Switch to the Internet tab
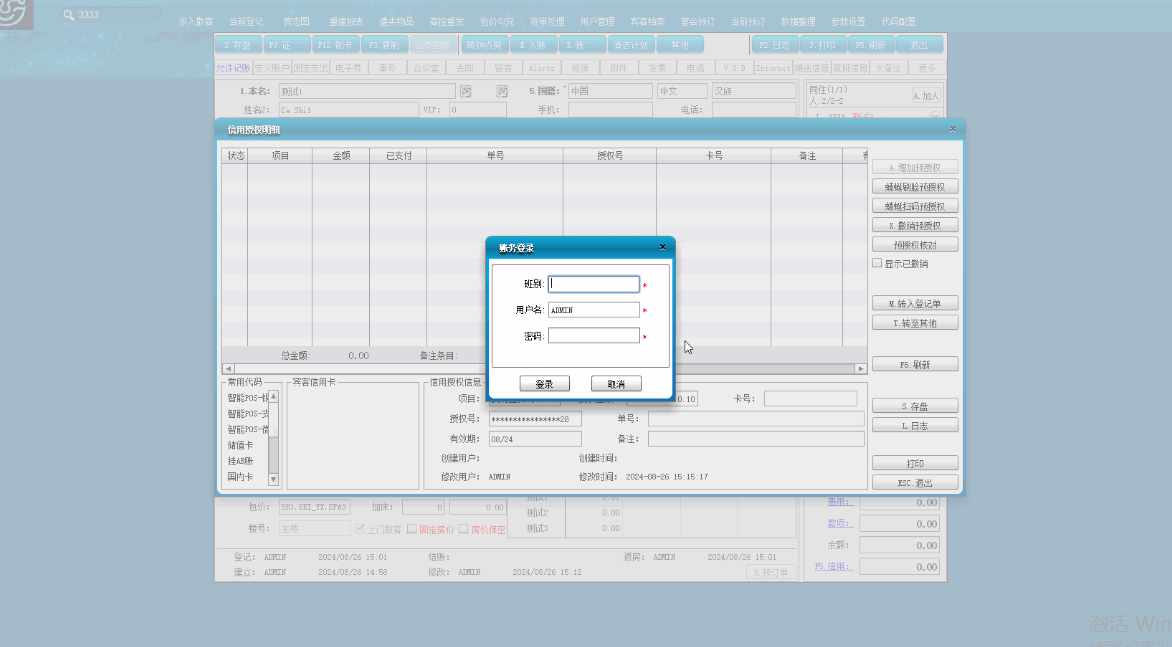The width and height of the screenshot is (1172, 647). click(x=773, y=68)
